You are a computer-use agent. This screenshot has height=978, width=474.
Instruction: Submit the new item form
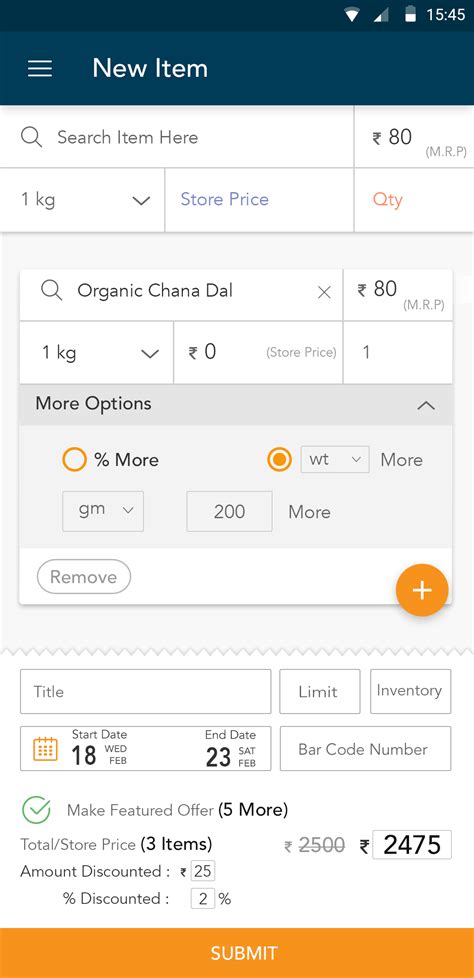tap(237, 953)
